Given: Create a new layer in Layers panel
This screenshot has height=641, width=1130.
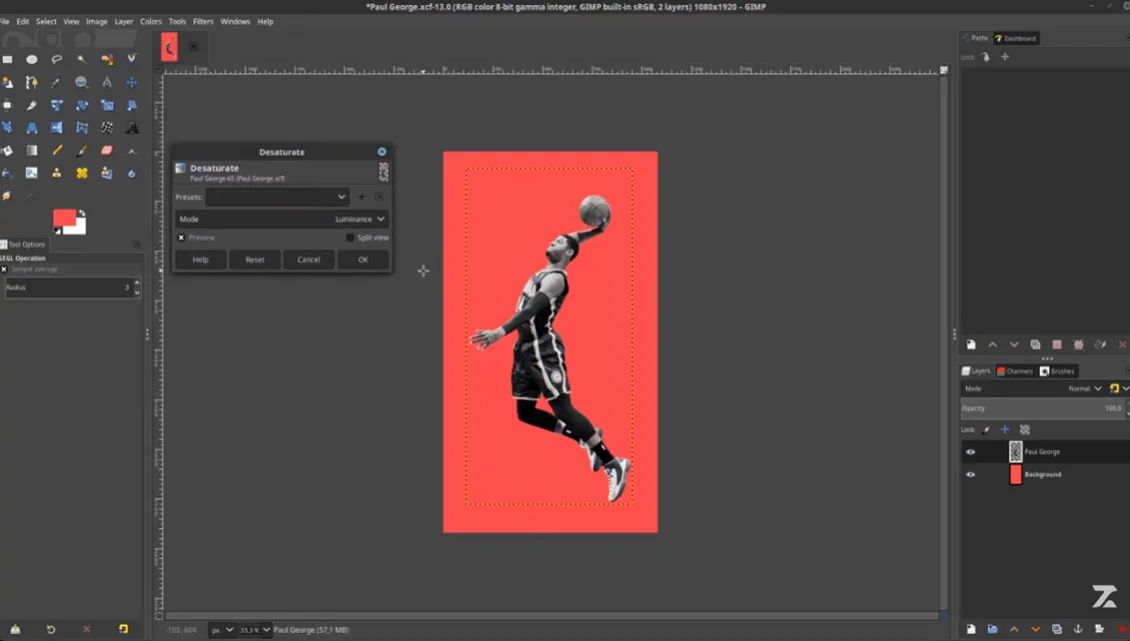Looking at the screenshot, I should pyautogui.click(x=971, y=629).
